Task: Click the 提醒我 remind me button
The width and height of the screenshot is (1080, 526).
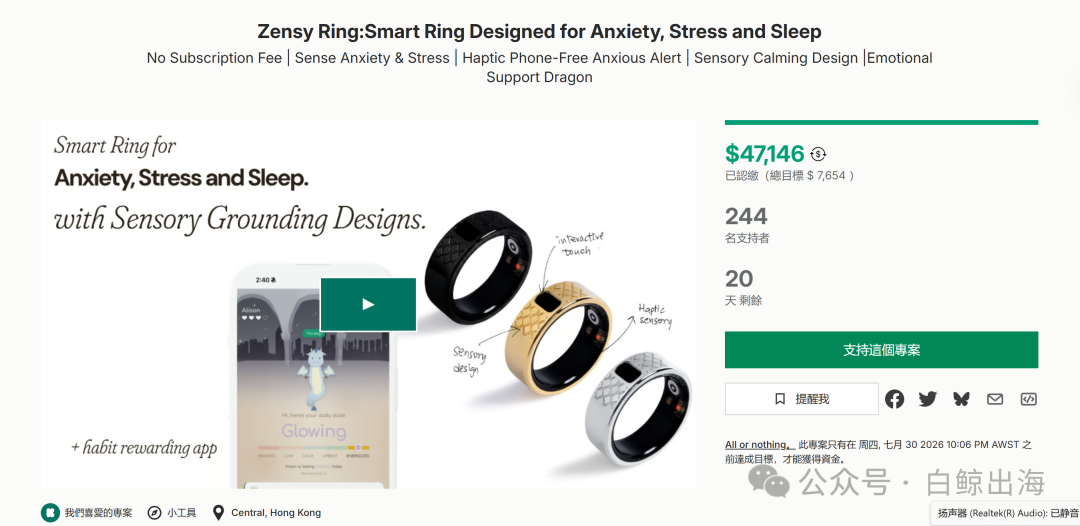Action: [x=802, y=399]
